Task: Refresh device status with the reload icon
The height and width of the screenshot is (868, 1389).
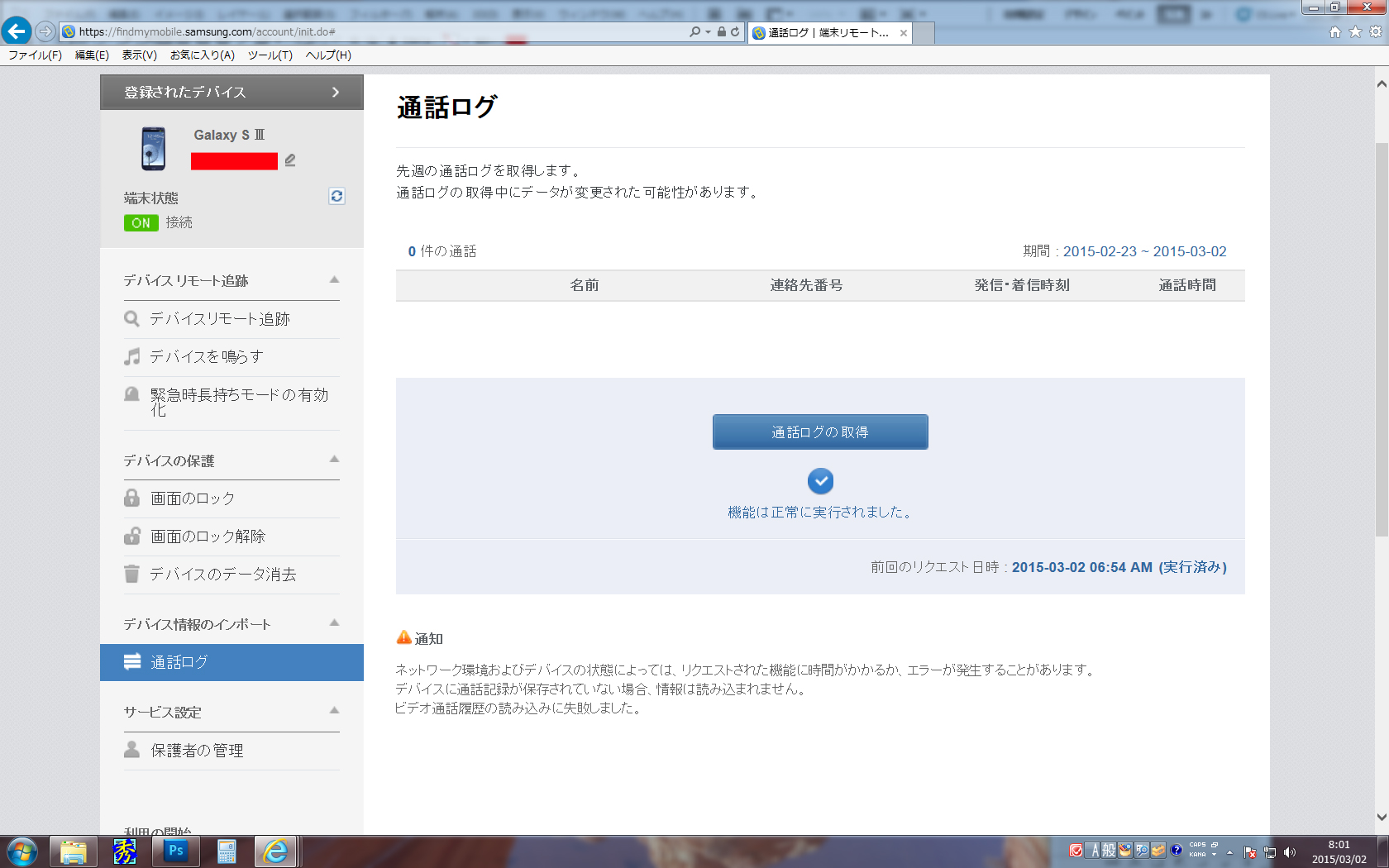Action: pos(337,196)
